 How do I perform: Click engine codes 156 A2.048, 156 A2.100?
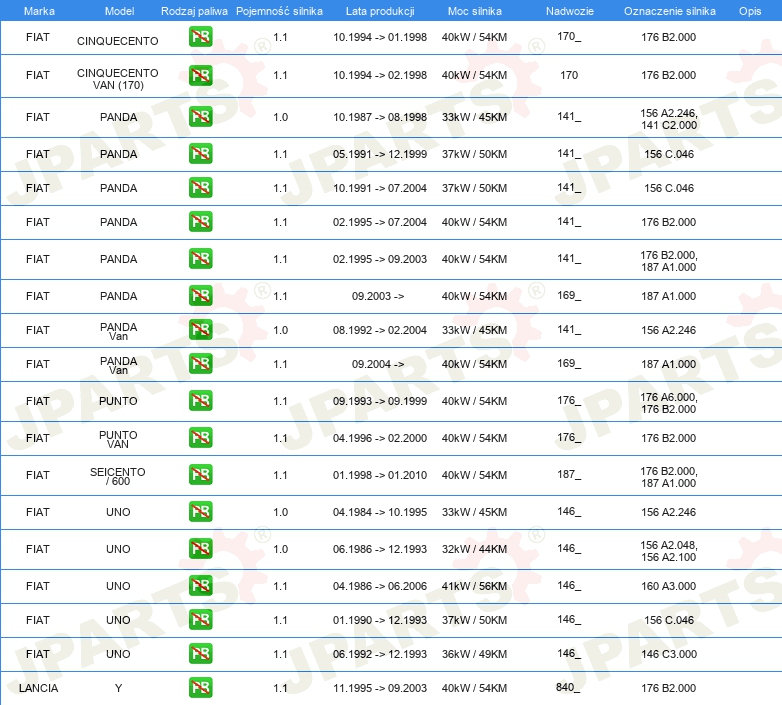pyautogui.click(x=669, y=551)
